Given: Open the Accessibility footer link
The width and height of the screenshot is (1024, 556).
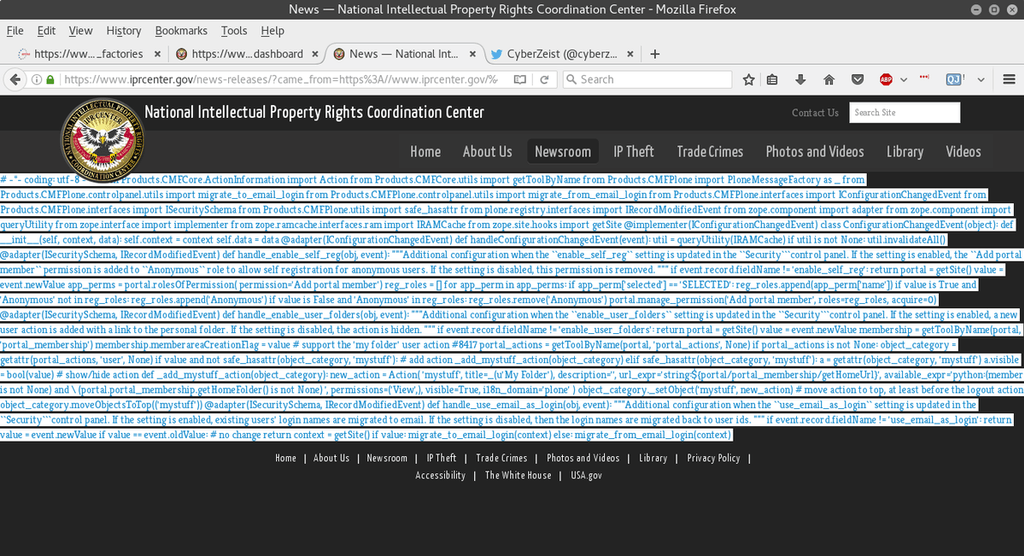Looking at the screenshot, I should pos(441,475).
